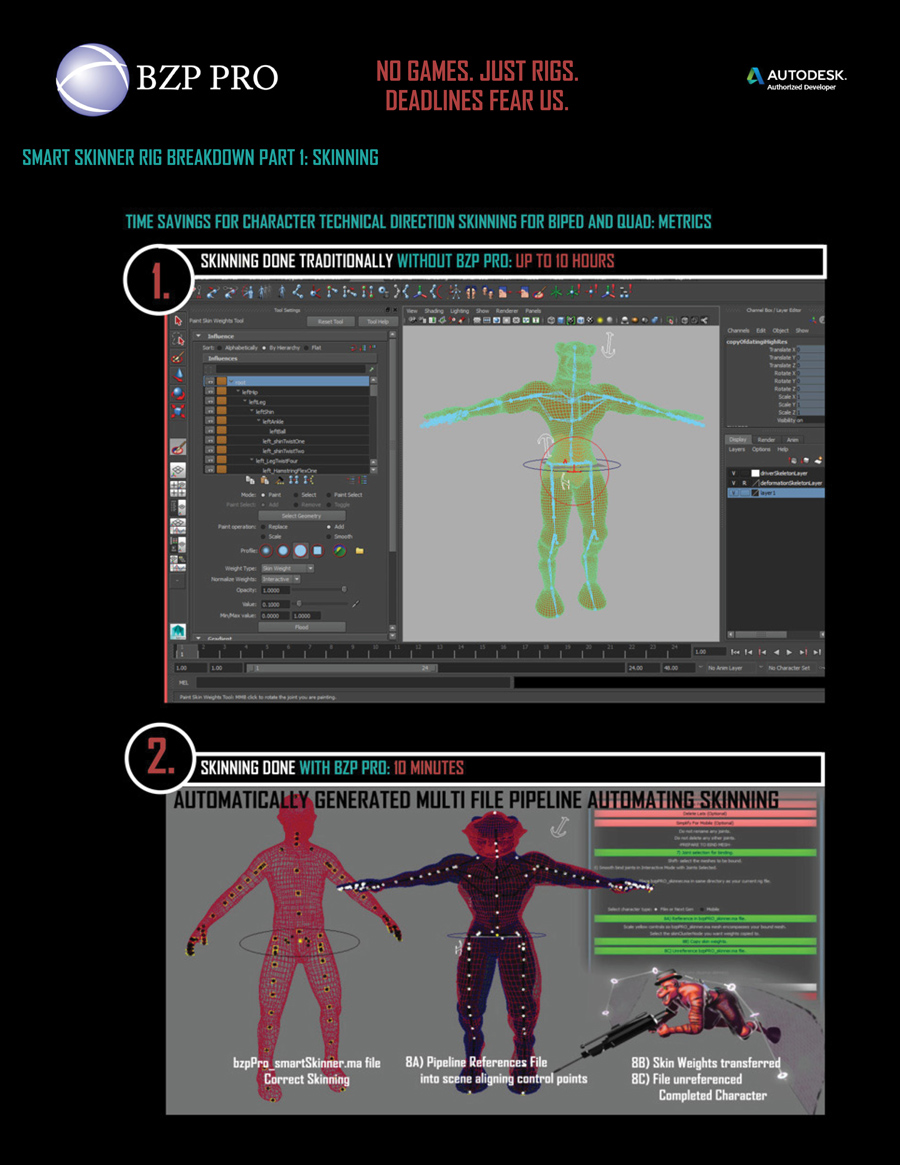Collapse the Influence section
This screenshot has width=900, height=1165.
[198, 337]
